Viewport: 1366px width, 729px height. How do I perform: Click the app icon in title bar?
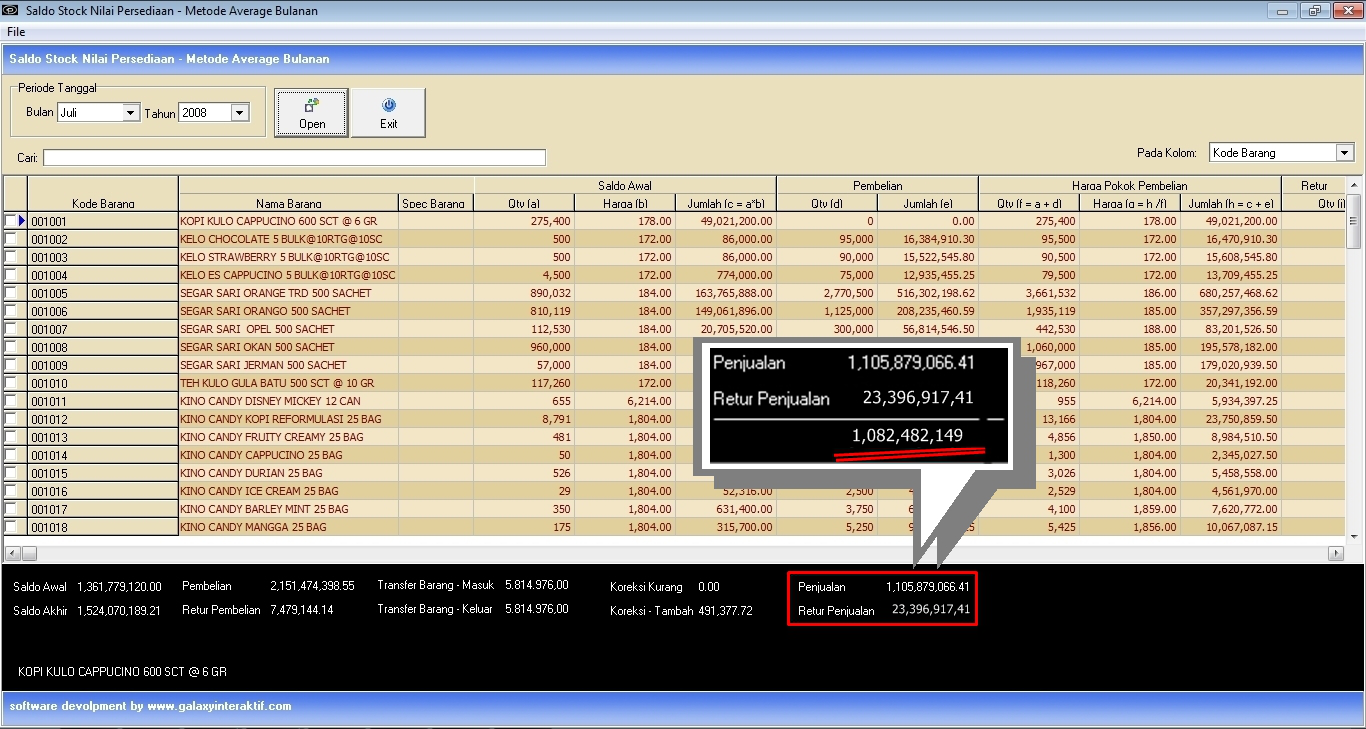pyautogui.click(x=10, y=11)
